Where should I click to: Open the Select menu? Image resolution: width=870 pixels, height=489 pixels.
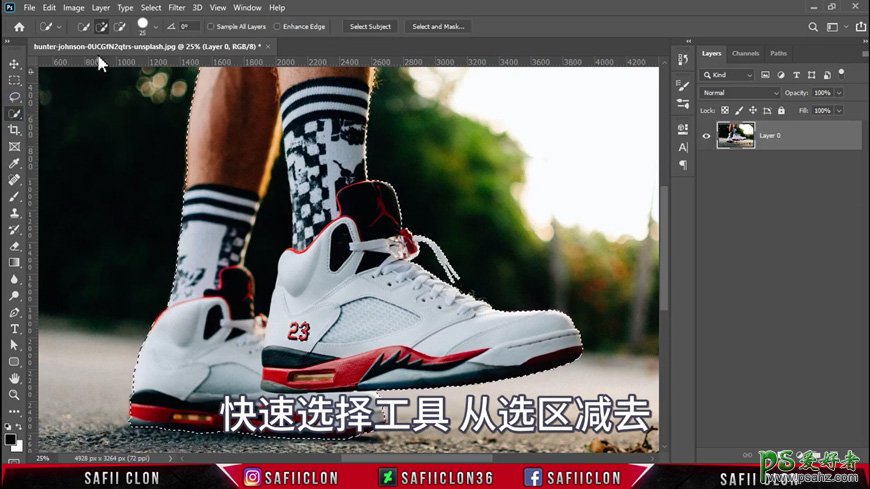150,8
